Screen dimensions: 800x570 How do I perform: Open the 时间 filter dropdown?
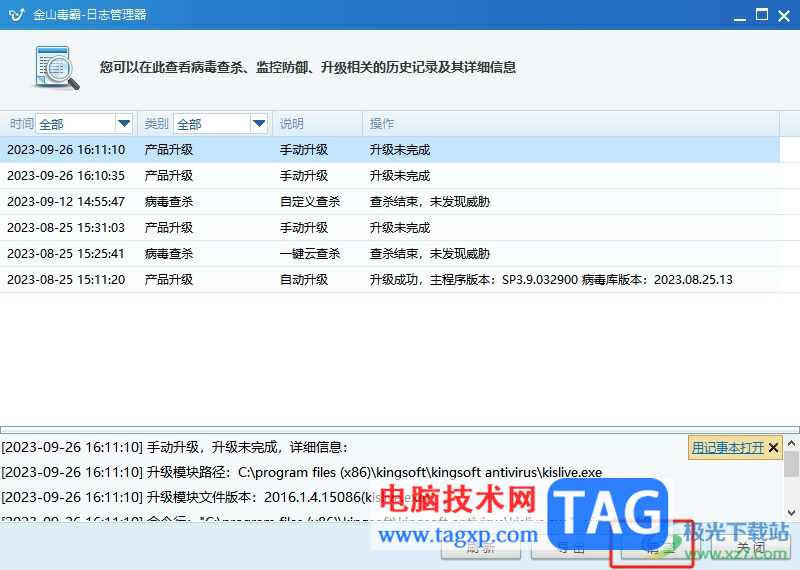[84, 123]
